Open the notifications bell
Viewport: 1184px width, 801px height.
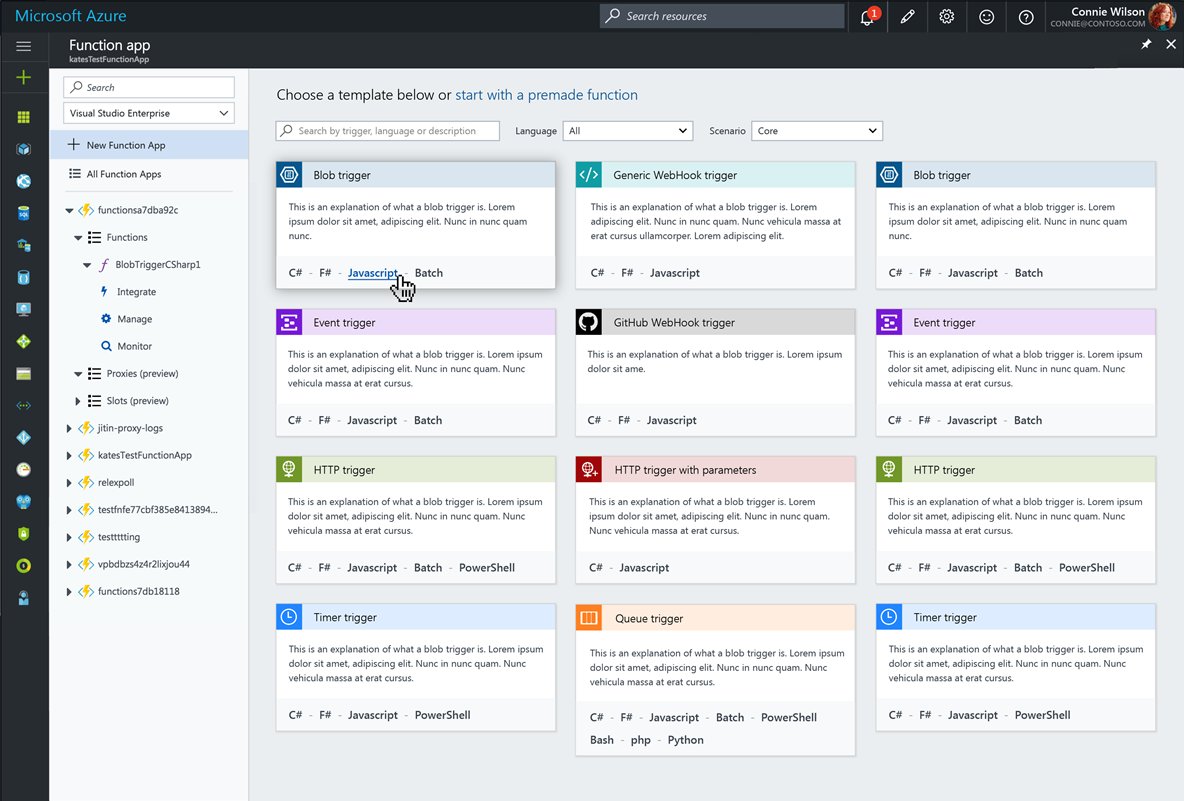click(868, 17)
